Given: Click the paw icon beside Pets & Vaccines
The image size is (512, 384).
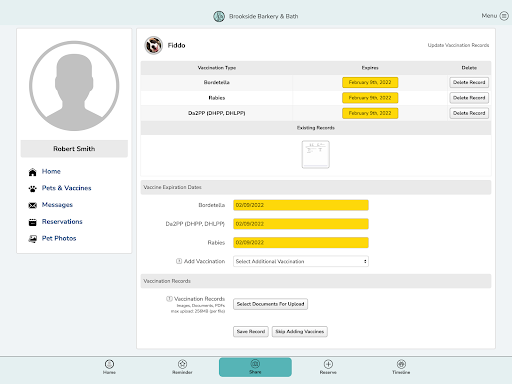Looking at the screenshot, I should click(32, 189).
